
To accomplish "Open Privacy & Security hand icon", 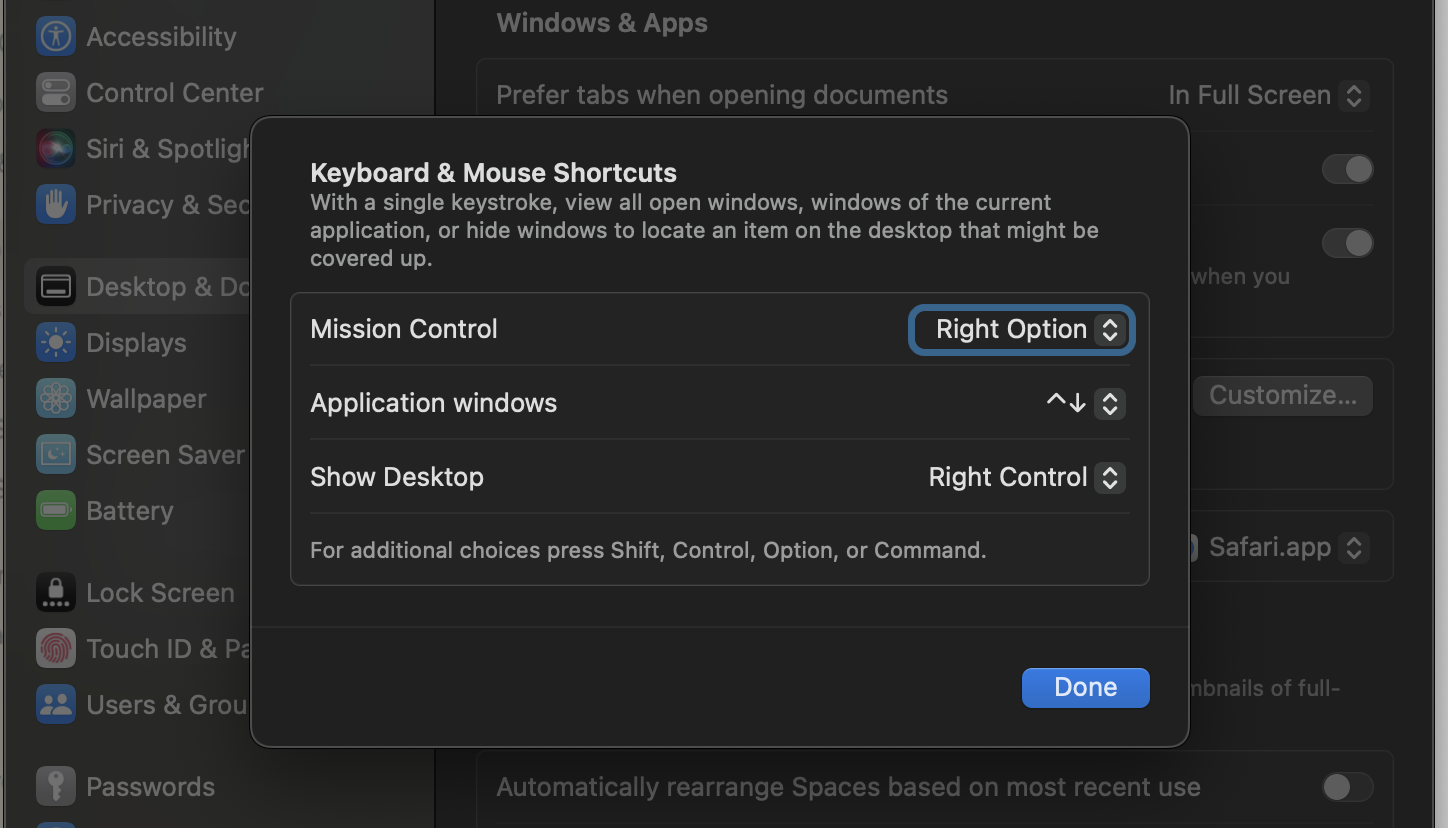I will tap(56, 205).
